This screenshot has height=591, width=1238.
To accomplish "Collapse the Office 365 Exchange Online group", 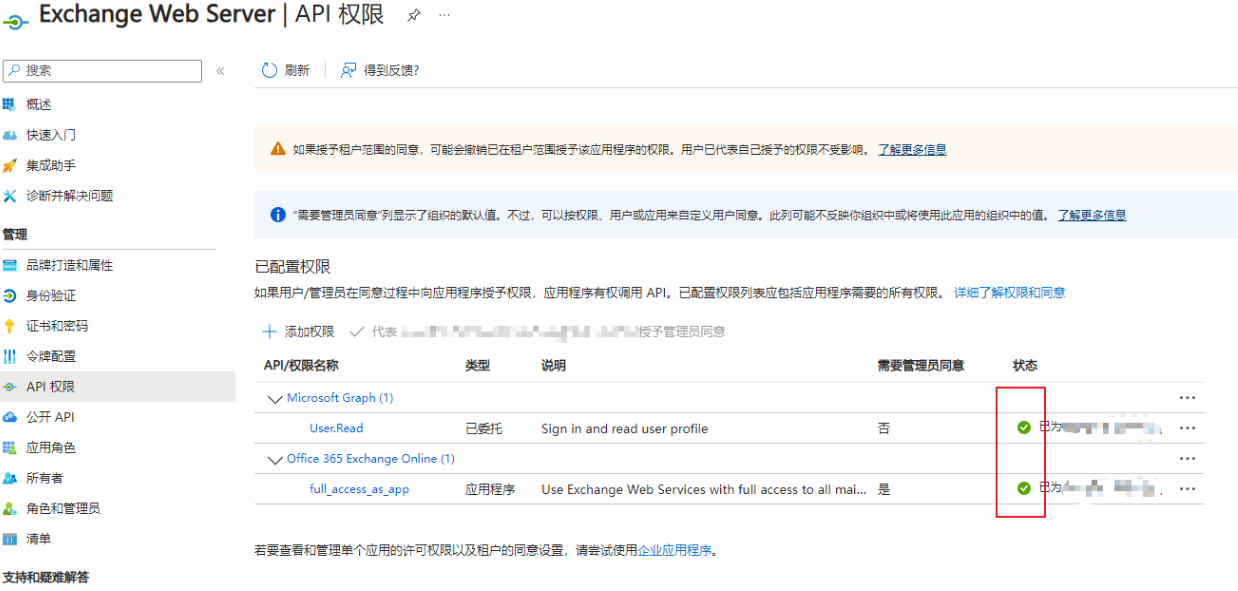I will pos(275,459).
